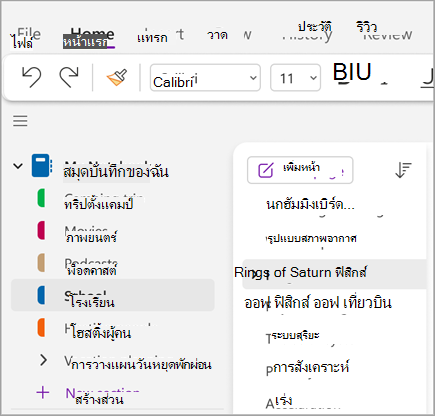Select the Format Painter brush icon

[x=117, y=78]
